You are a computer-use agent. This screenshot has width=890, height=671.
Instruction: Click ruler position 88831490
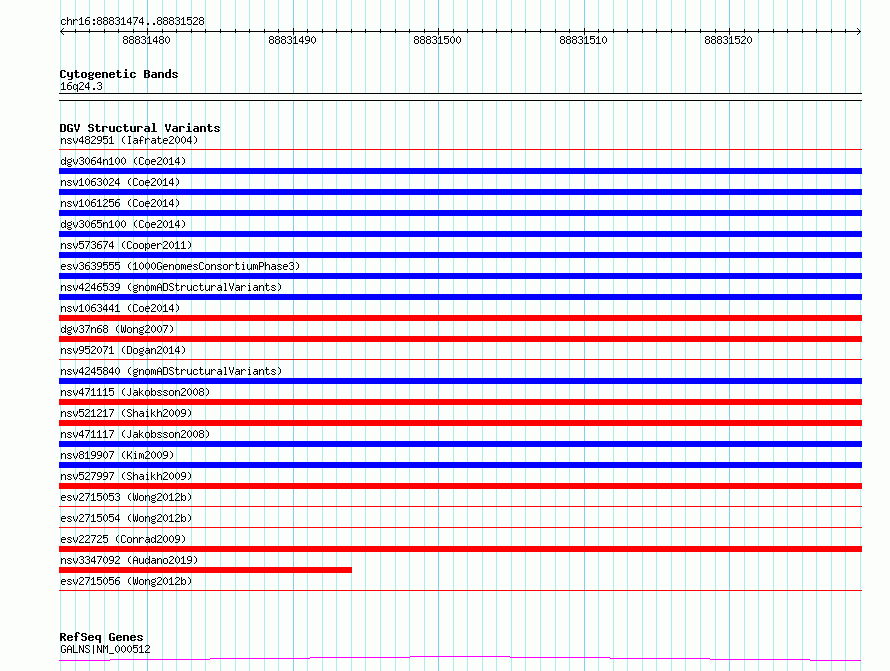point(292,40)
